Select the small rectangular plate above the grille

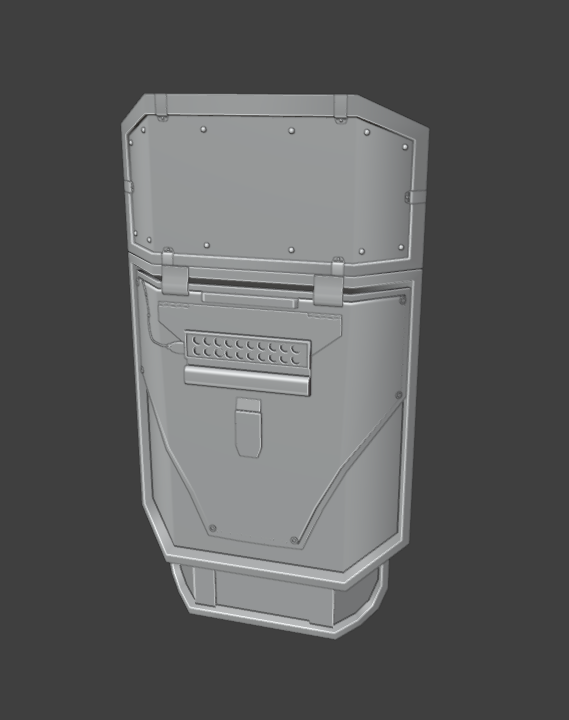(x=250, y=300)
